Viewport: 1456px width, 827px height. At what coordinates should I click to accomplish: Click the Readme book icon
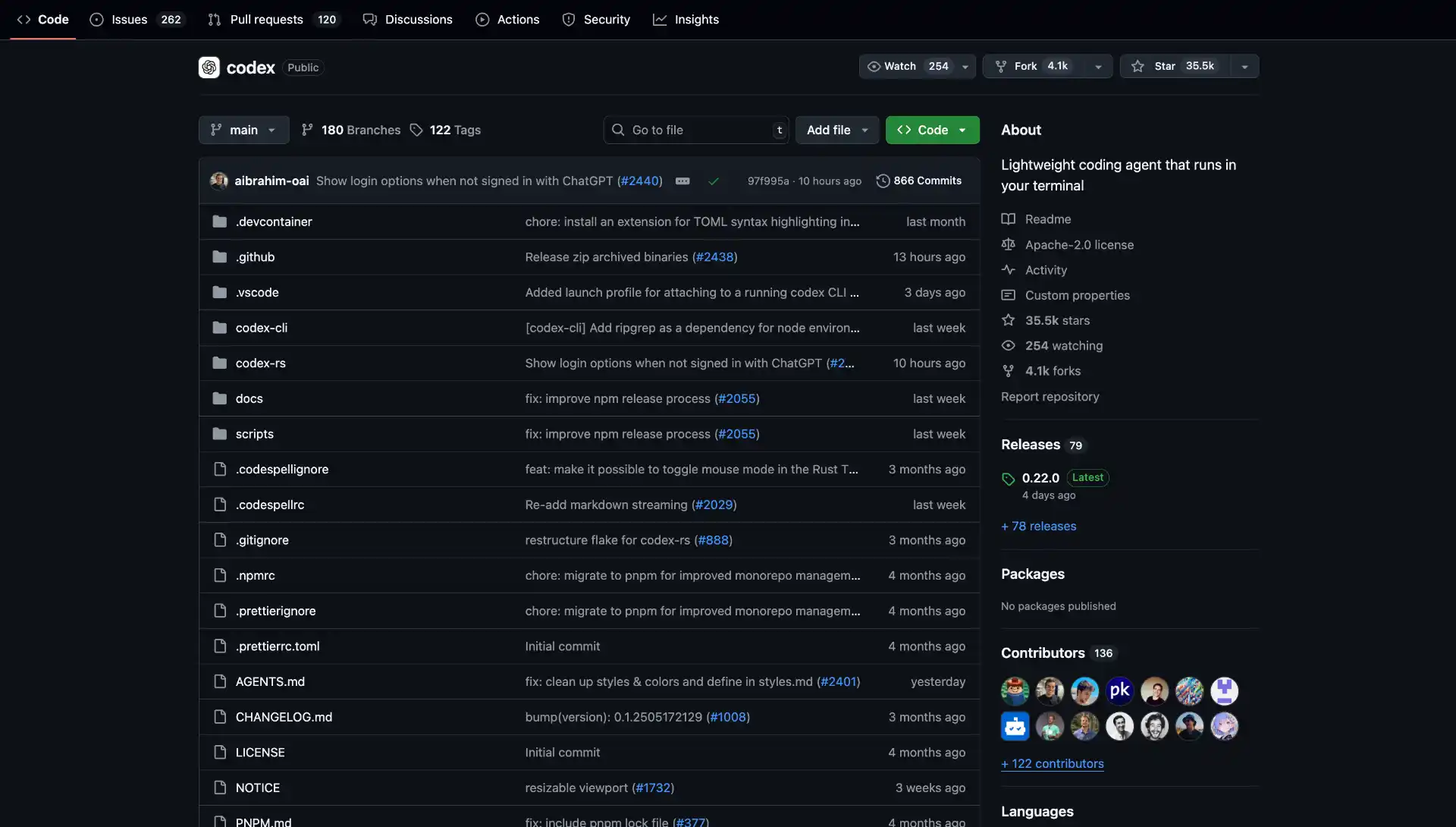coord(1008,219)
